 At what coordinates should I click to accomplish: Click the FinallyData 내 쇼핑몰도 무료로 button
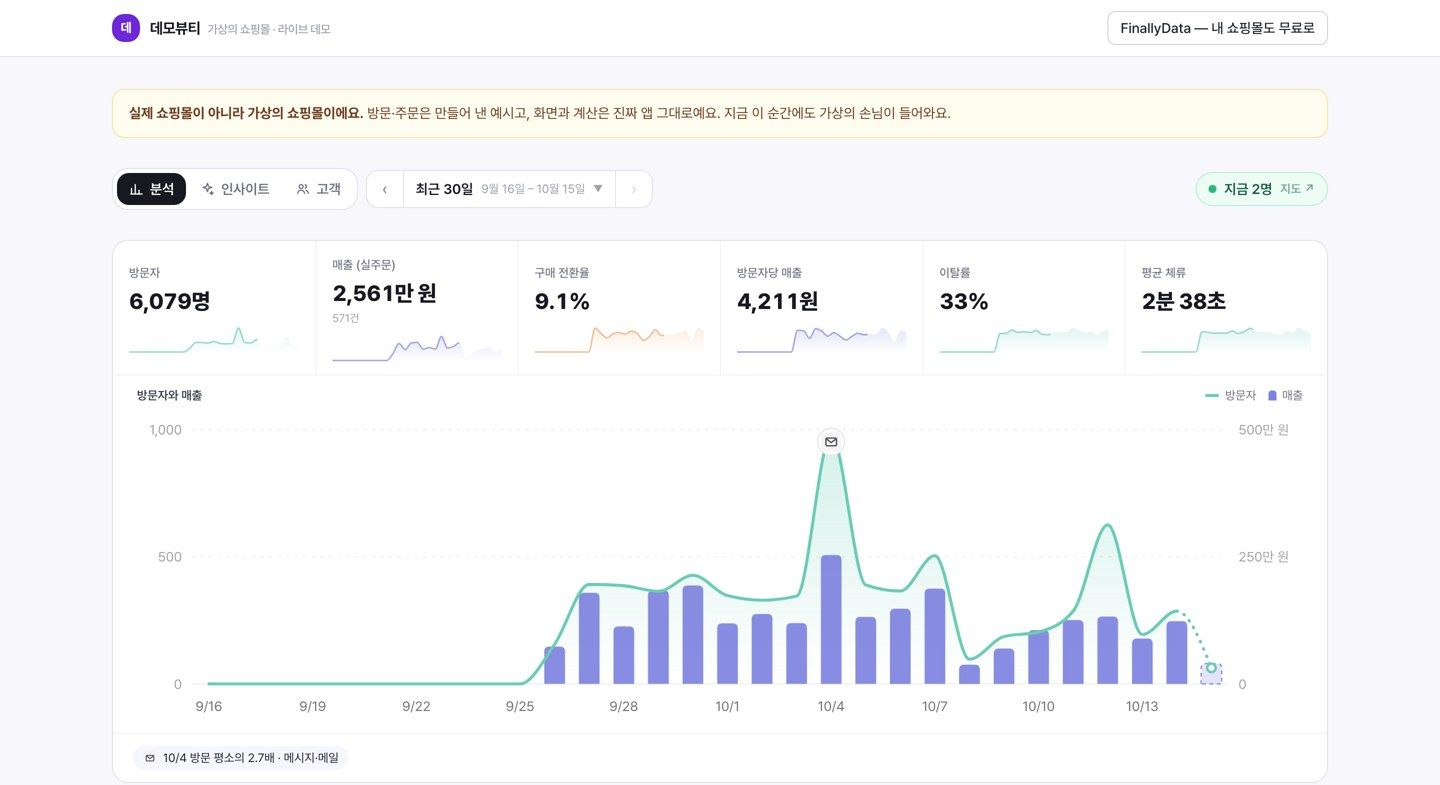click(1217, 28)
